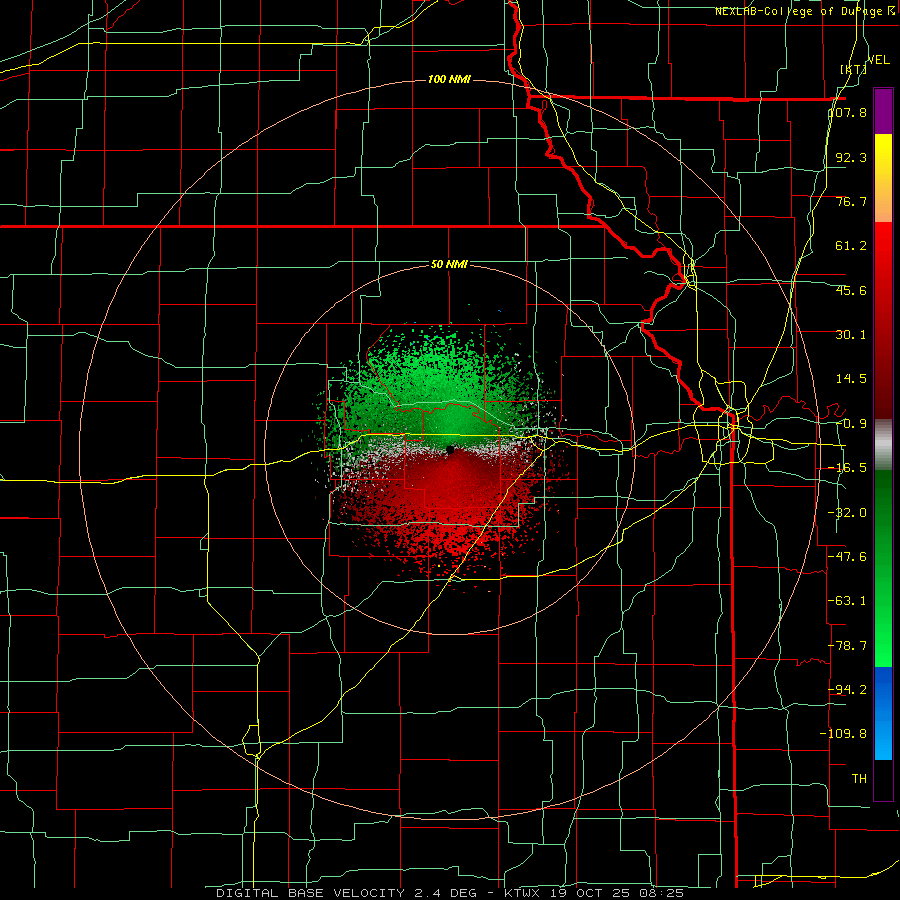Select the 107.8 velocity scale value
The image size is (900, 900).
[x=848, y=112]
